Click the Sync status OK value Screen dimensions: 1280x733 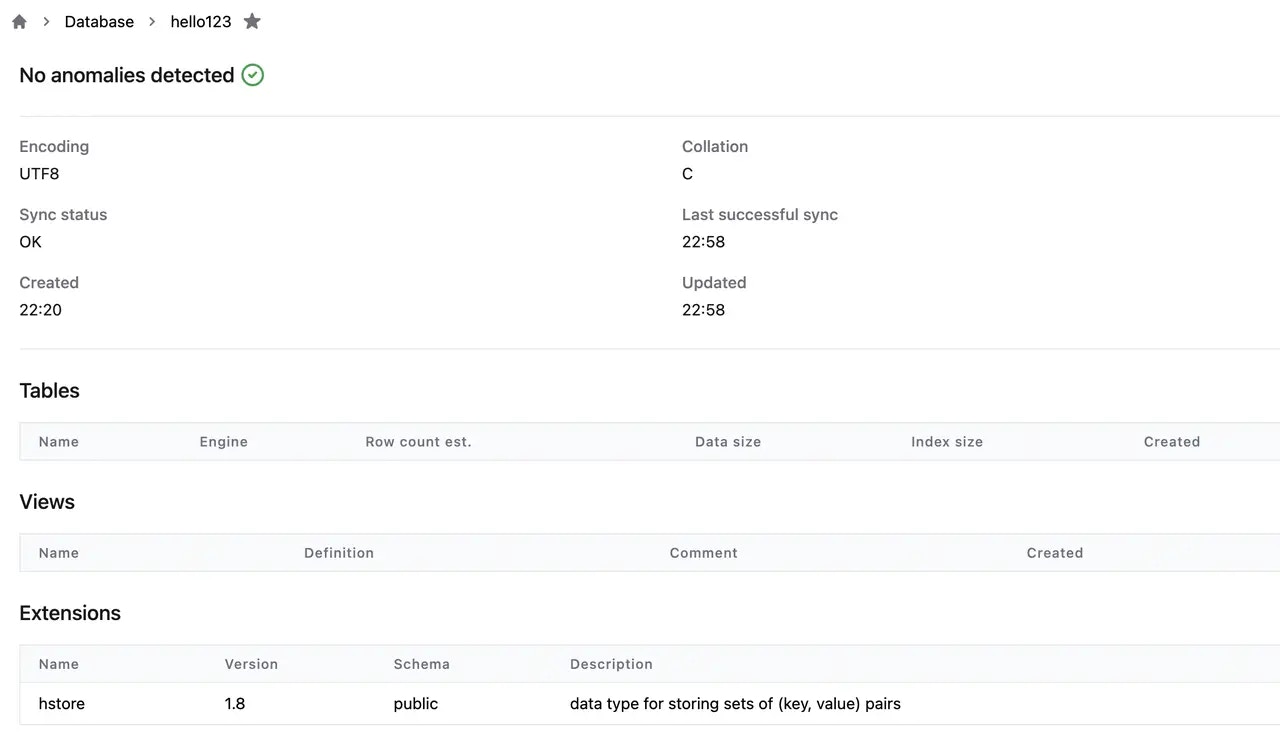point(31,242)
